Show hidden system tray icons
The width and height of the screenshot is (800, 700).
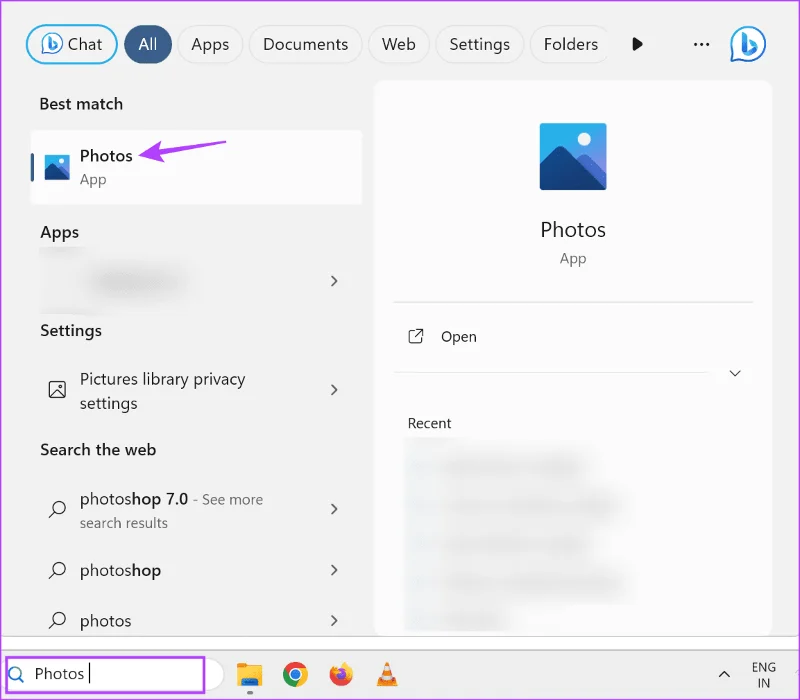tap(724, 674)
